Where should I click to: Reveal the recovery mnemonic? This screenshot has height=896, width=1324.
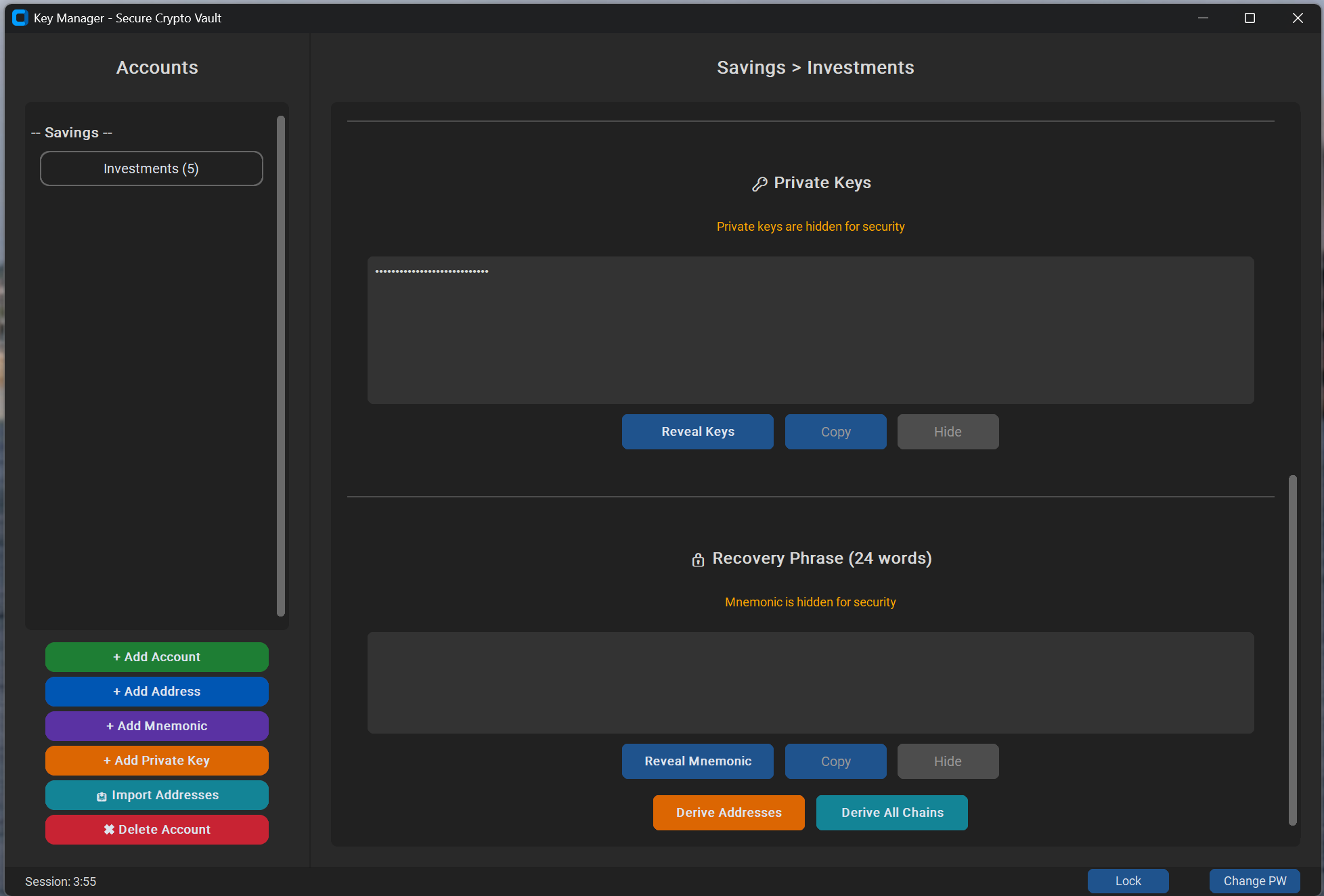coord(698,761)
